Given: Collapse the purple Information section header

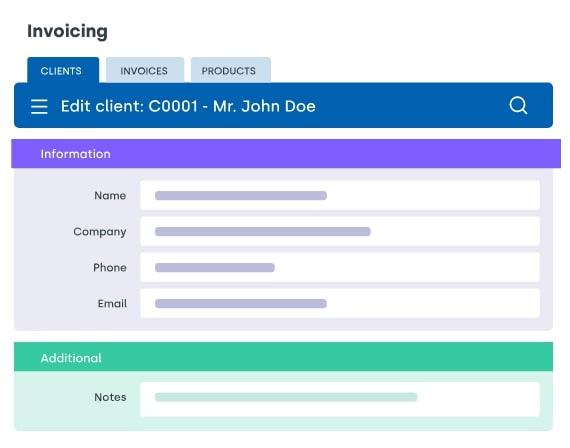Looking at the screenshot, I should pyautogui.click(x=286, y=154).
